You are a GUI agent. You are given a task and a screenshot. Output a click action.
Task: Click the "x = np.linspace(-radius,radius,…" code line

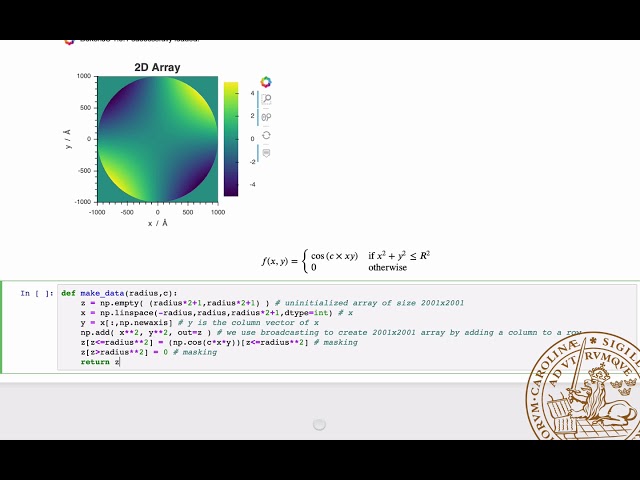[x=217, y=313]
